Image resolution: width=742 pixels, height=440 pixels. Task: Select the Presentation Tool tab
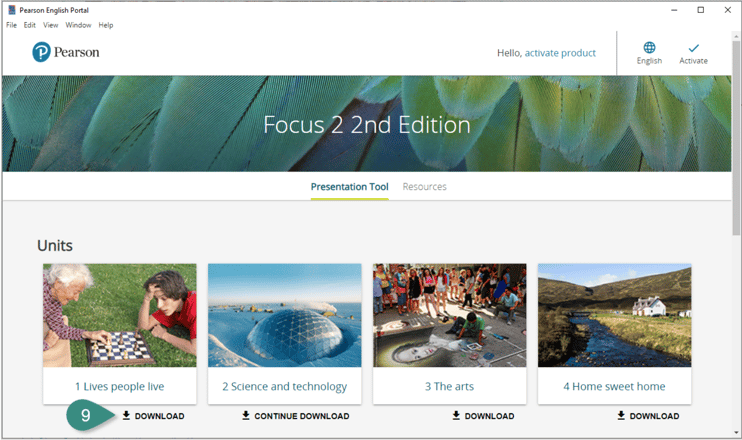349,187
